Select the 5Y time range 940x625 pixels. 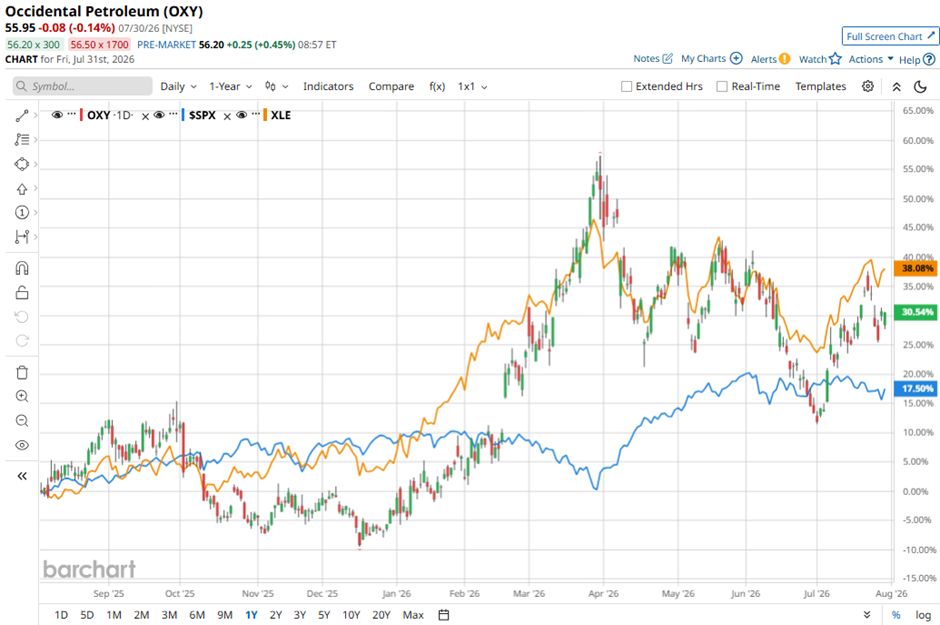[x=324, y=615]
